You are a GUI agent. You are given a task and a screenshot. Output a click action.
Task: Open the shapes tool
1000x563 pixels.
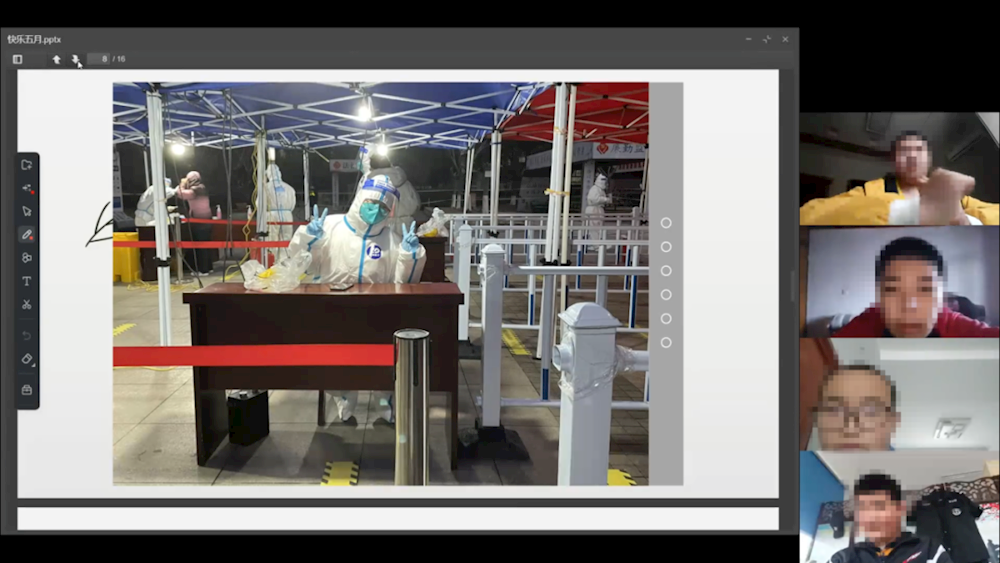click(x=27, y=257)
